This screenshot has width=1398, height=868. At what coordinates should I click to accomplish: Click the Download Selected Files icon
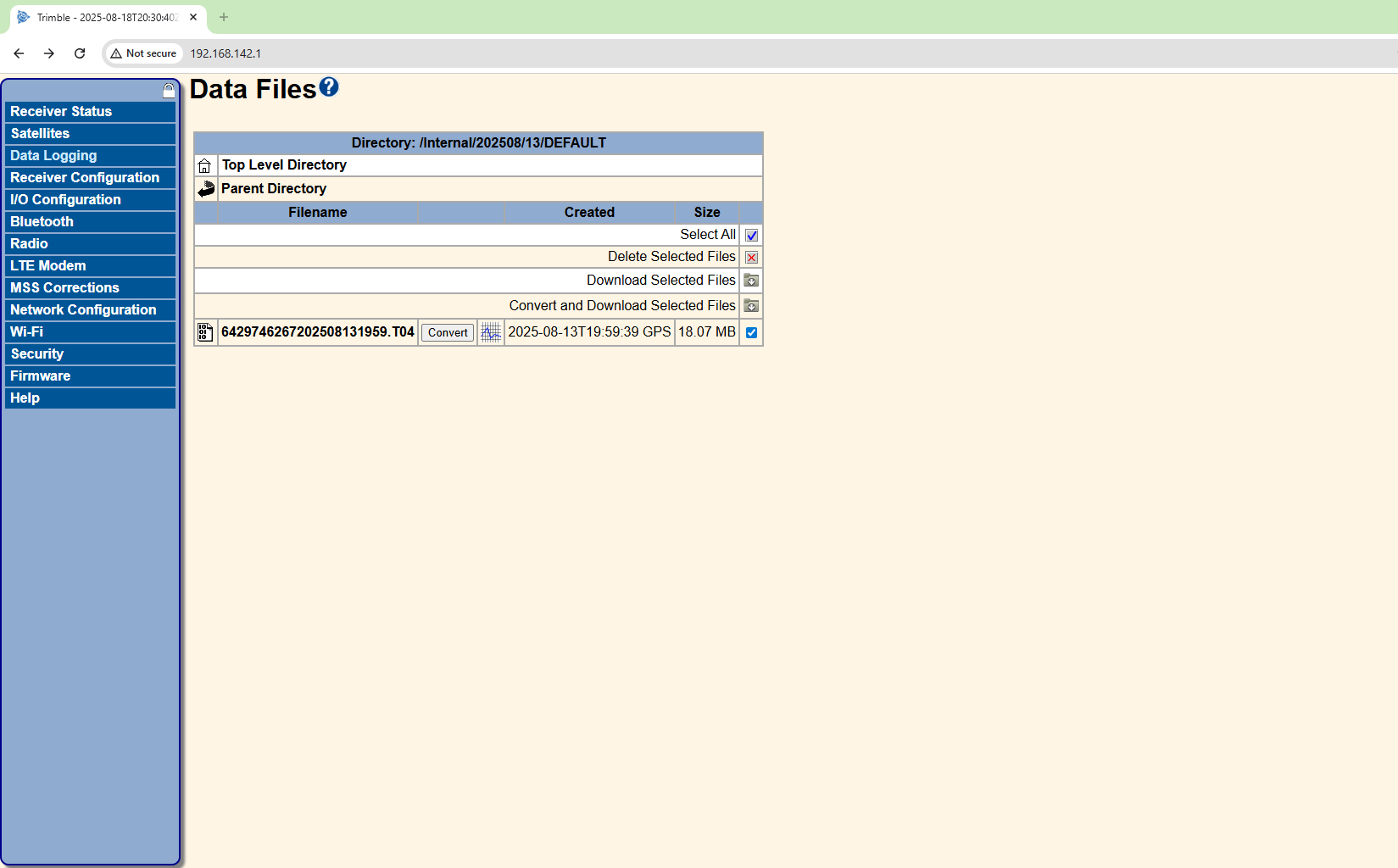tap(751, 281)
